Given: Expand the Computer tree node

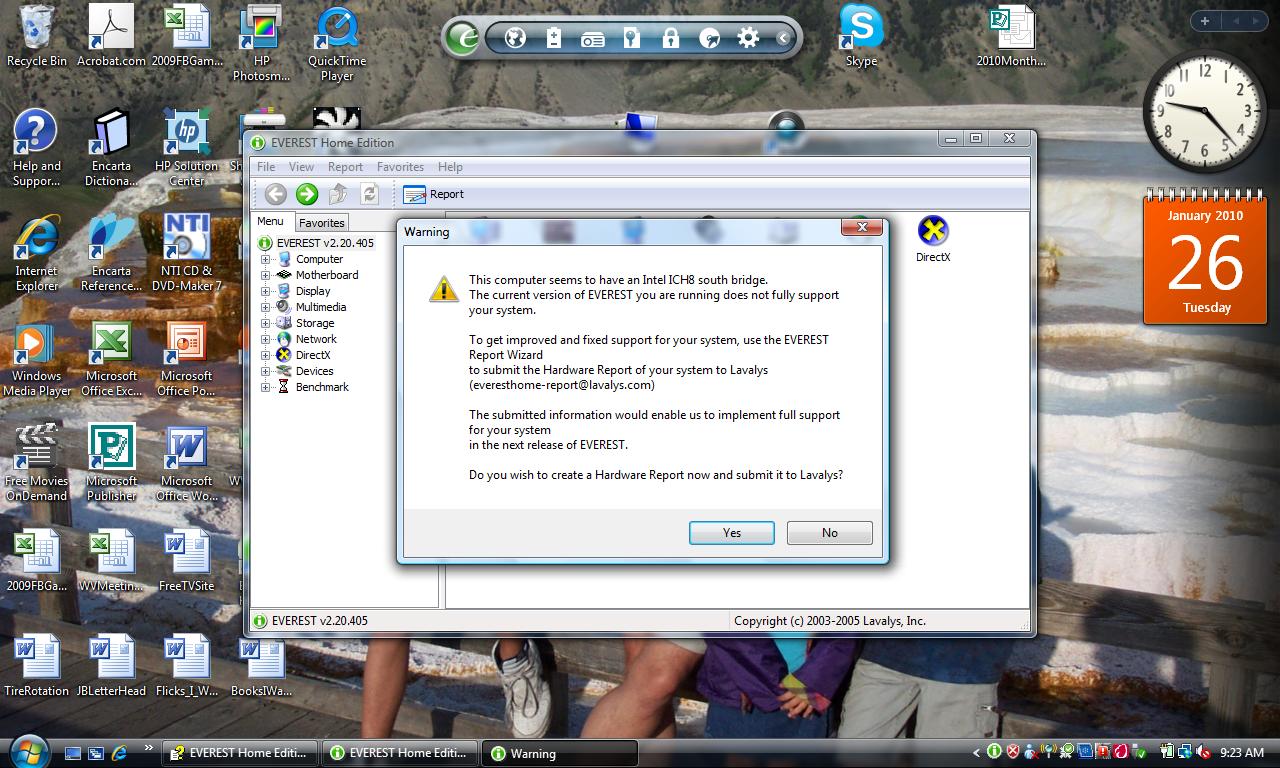Looking at the screenshot, I should [x=266, y=259].
